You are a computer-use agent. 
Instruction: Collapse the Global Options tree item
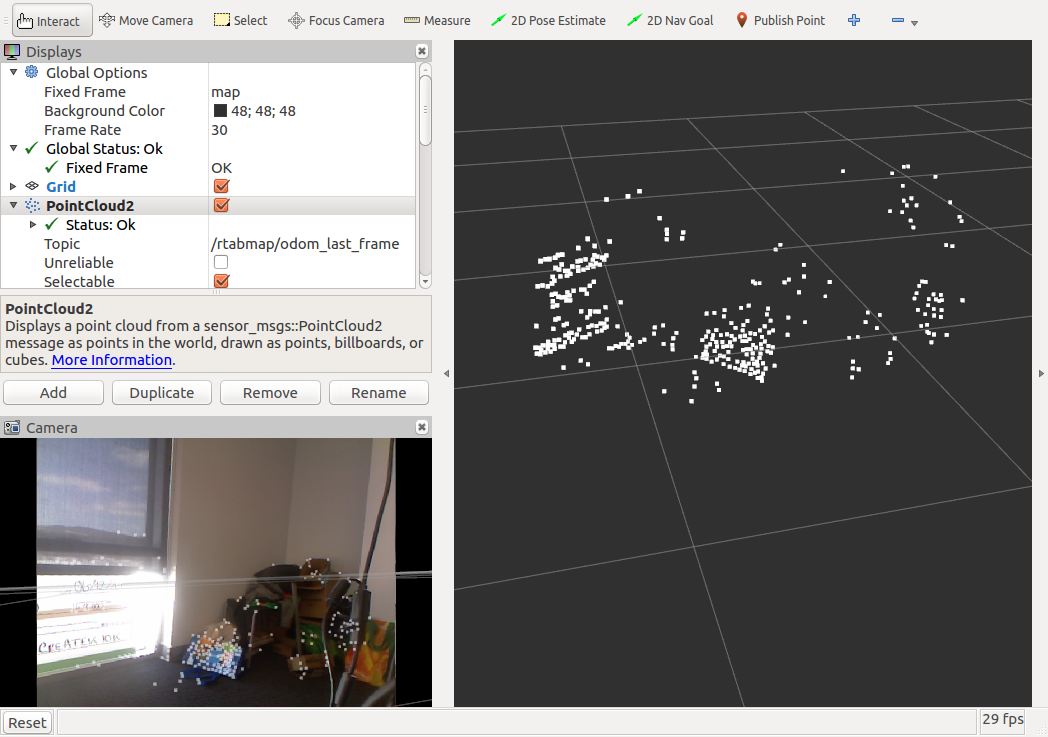13,73
